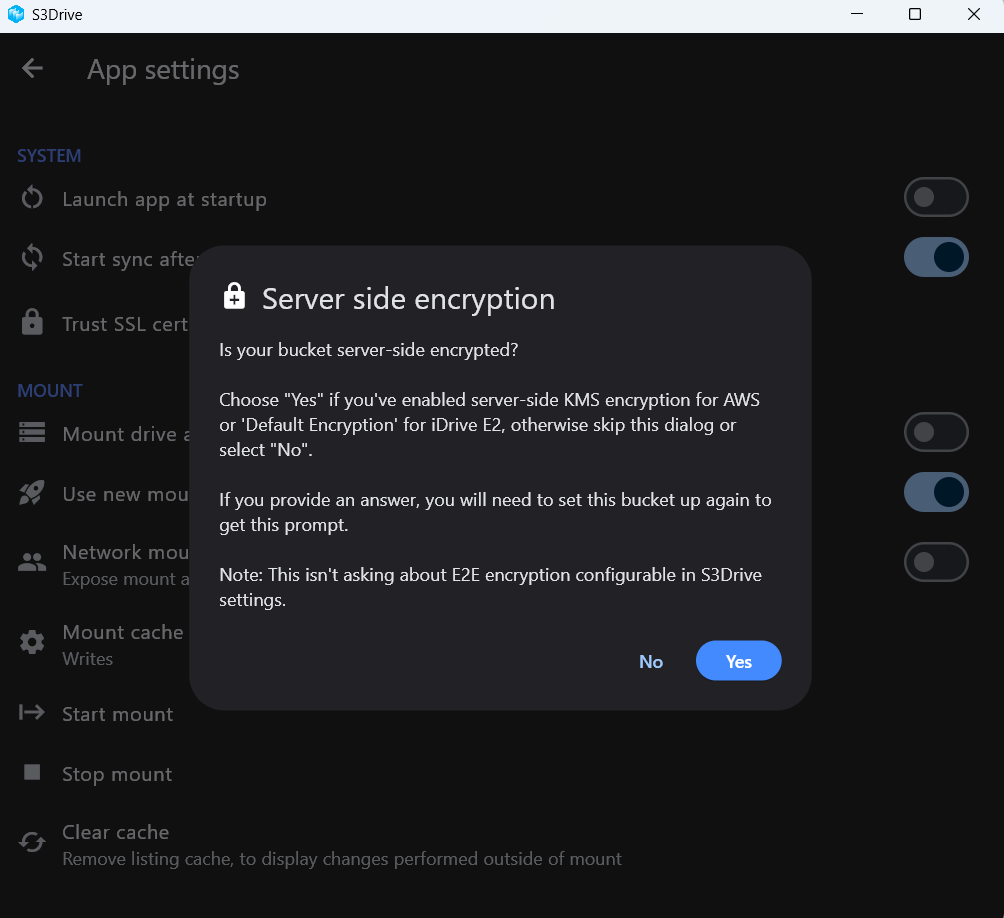Select the Stop mount option
This screenshot has width=1004, height=918.
[x=117, y=774]
